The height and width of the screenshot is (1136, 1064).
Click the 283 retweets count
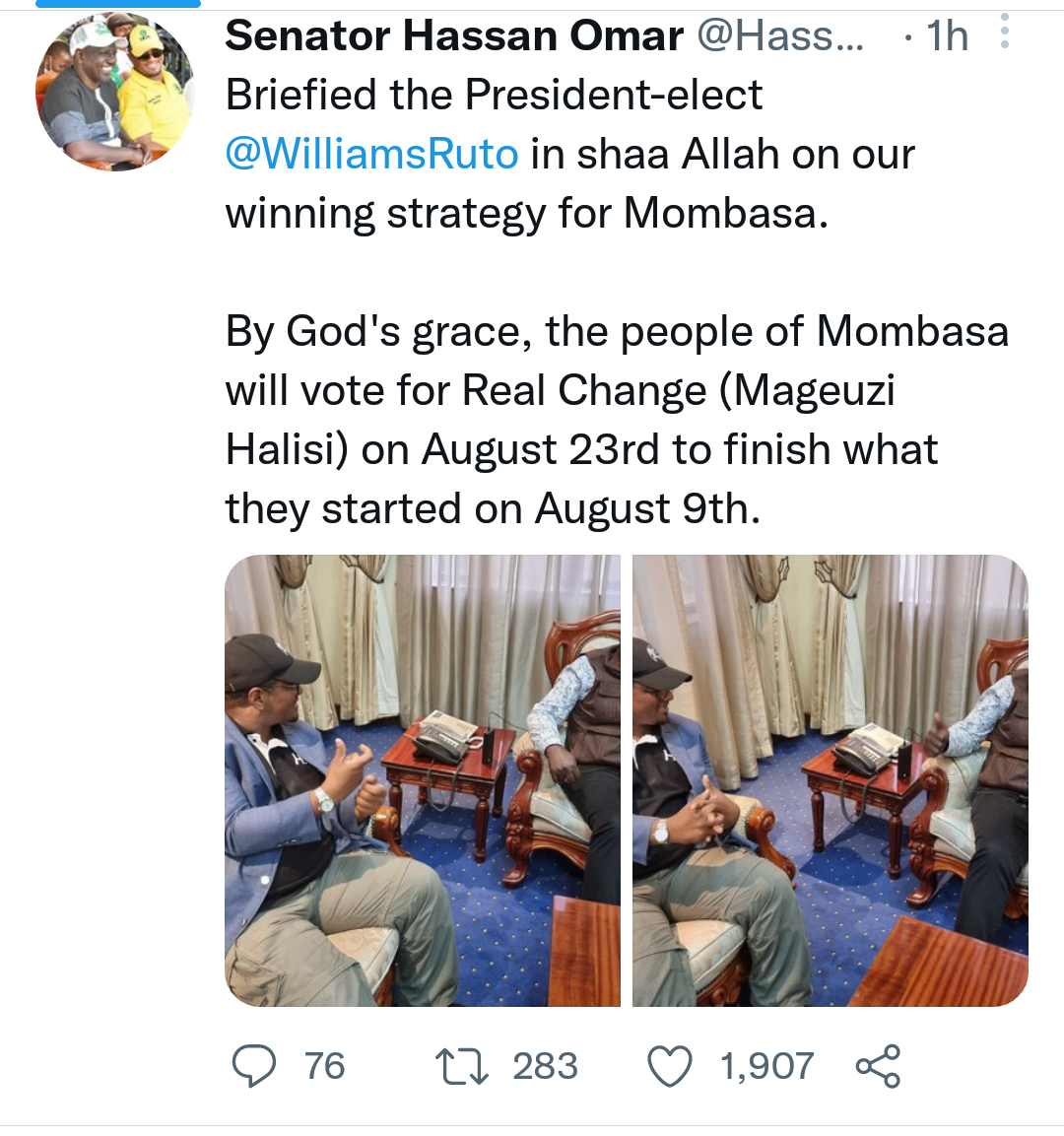coord(545,1066)
